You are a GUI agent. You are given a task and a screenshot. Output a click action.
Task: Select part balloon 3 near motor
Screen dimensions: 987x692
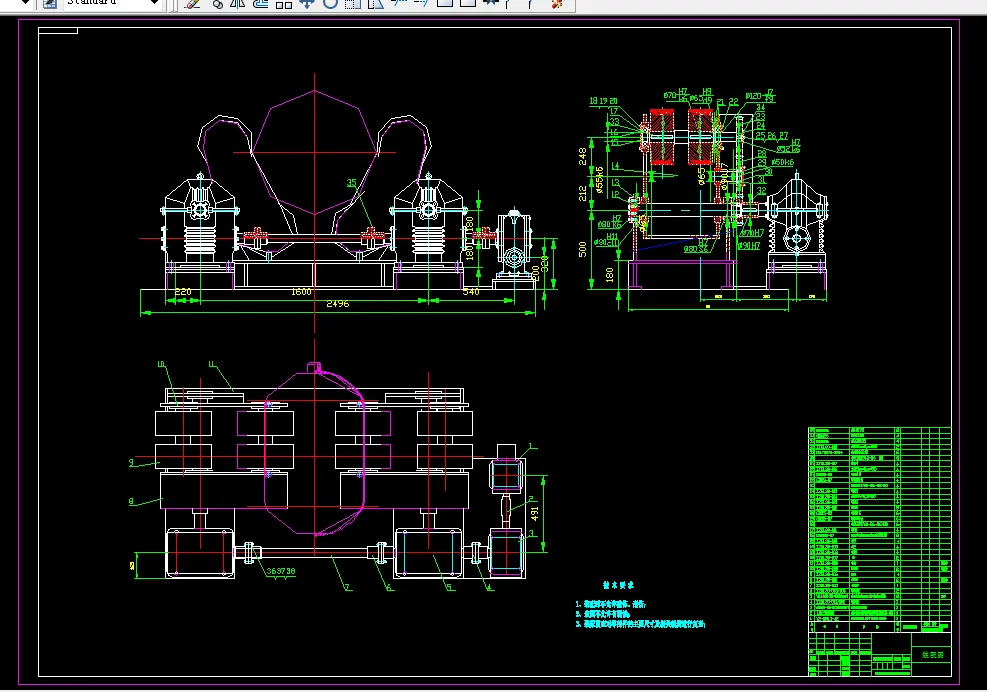pos(532,533)
